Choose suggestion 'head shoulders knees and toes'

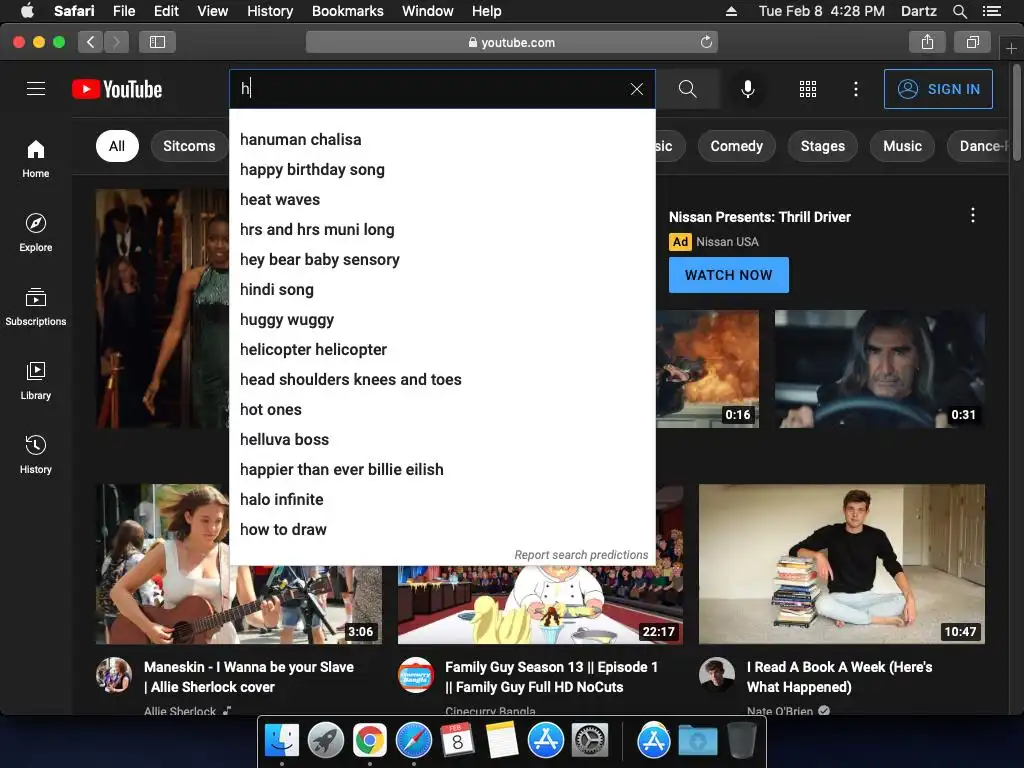442,380
